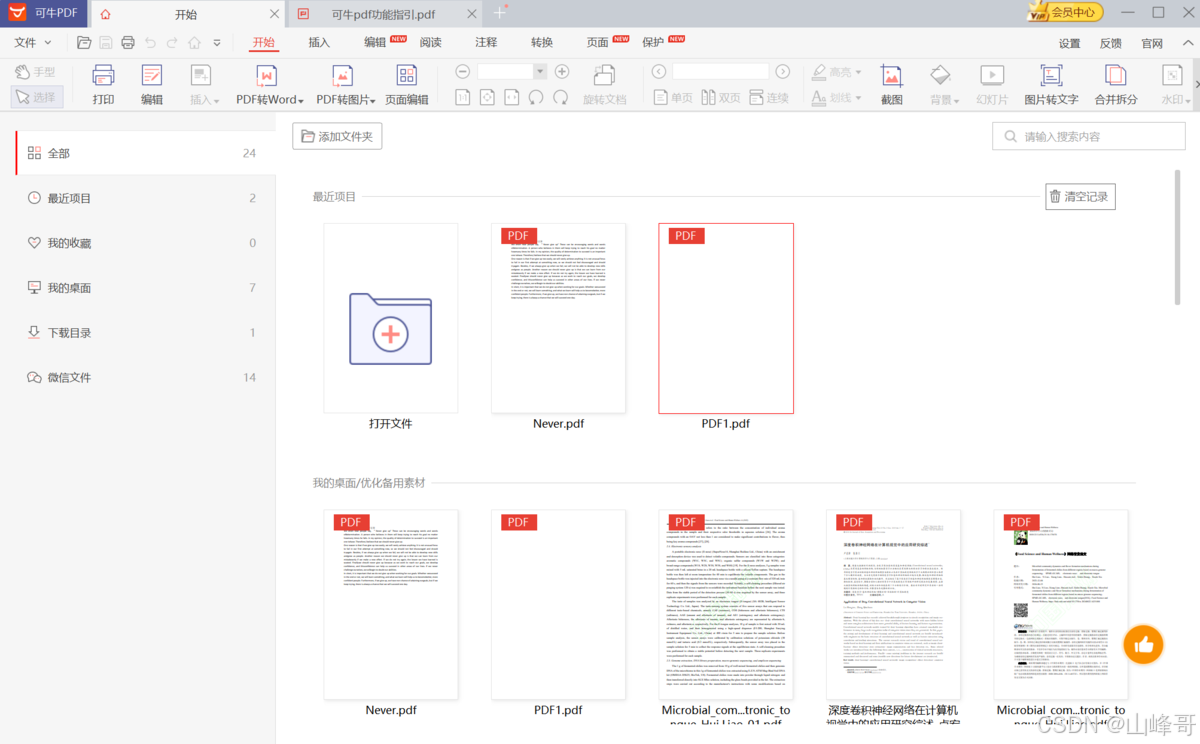Expand the PDF转Word dropdown
1200x744 pixels.
302,100
